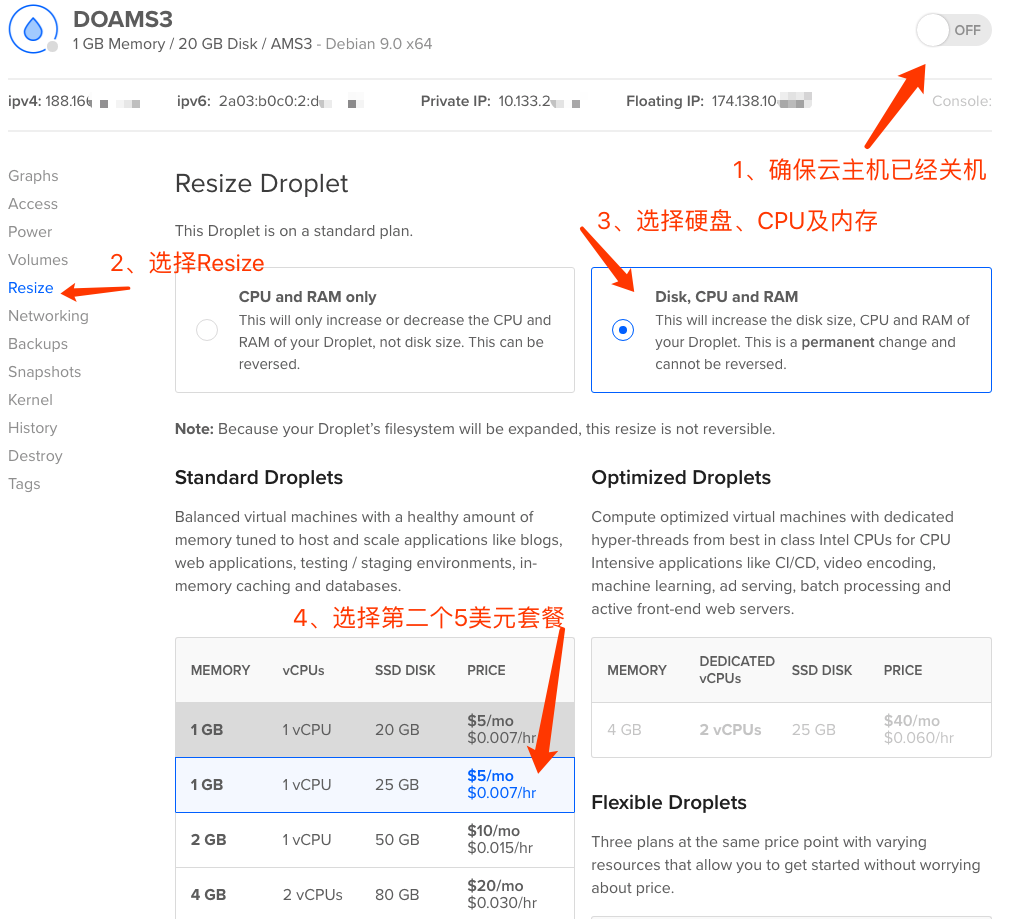Image resolution: width=1016 pixels, height=919 pixels.
Task: Open History in the sidebar
Action: pyautogui.click(x=33, y=428)
